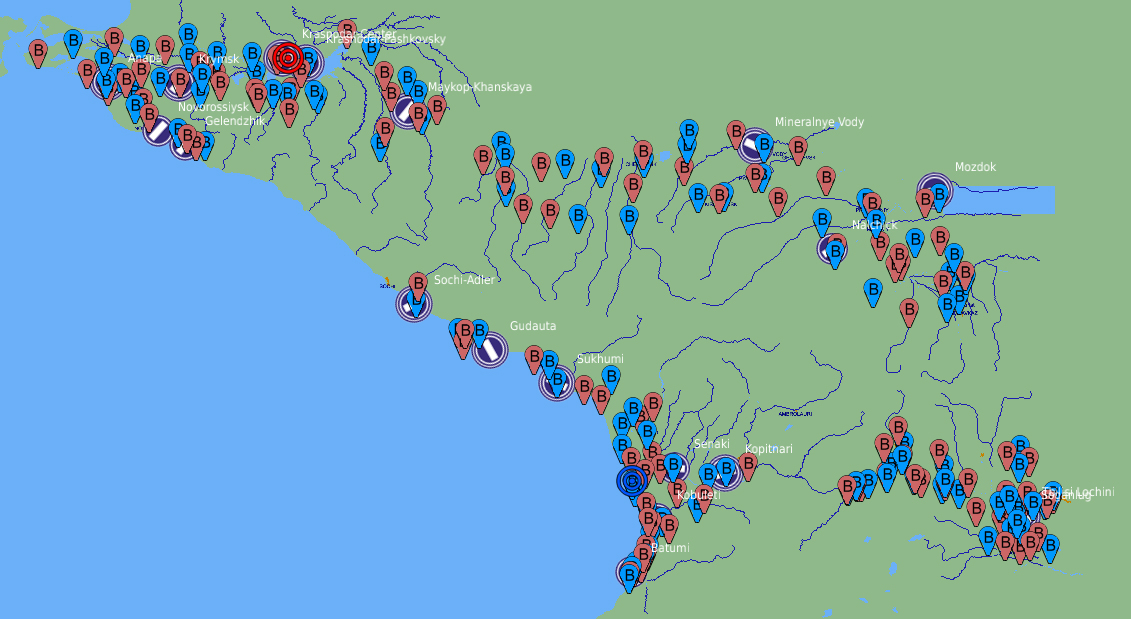Click the Mineralnye Vody airfield icon

[x=754, y=146]
